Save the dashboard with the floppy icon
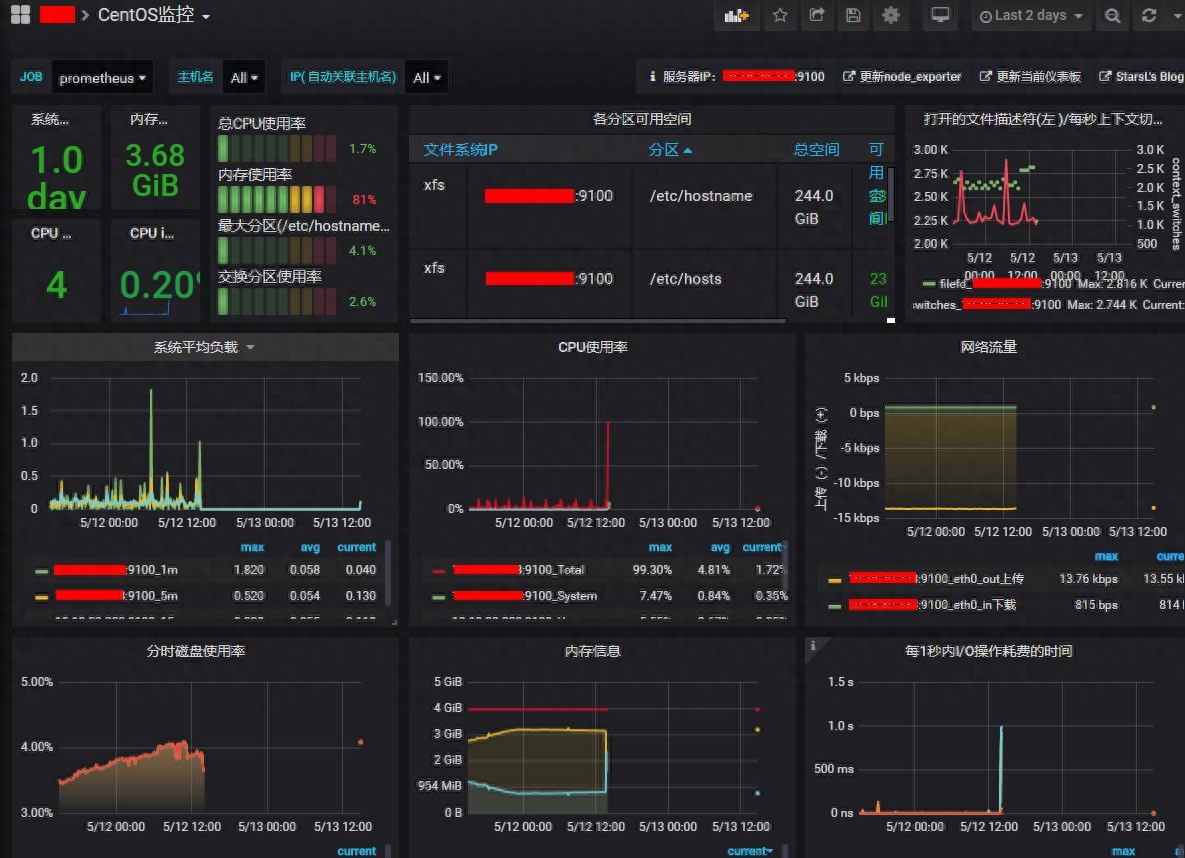1185x858 pixels. click(853, 15)
